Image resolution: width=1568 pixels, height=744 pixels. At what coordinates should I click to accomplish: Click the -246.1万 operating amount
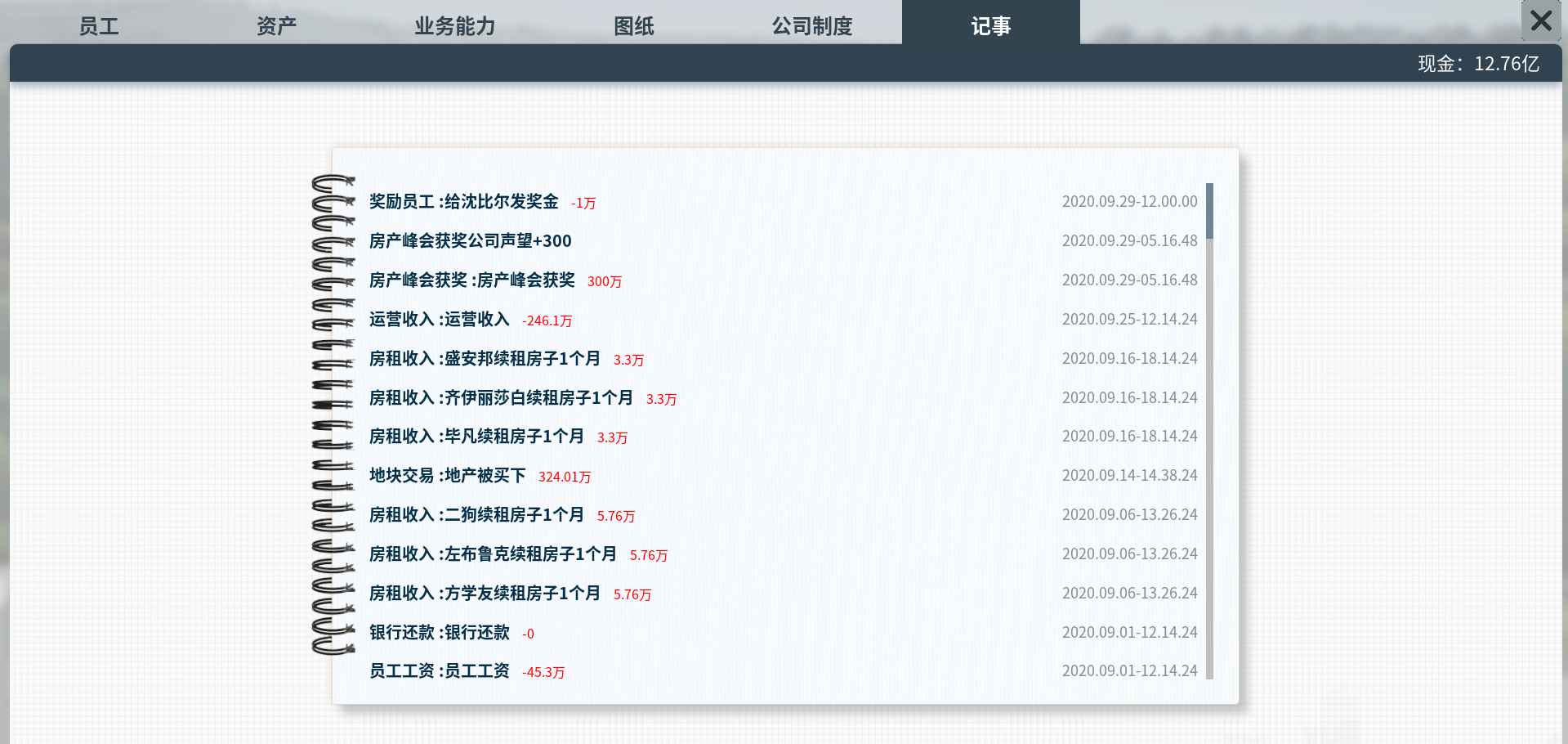click(547, 320)
